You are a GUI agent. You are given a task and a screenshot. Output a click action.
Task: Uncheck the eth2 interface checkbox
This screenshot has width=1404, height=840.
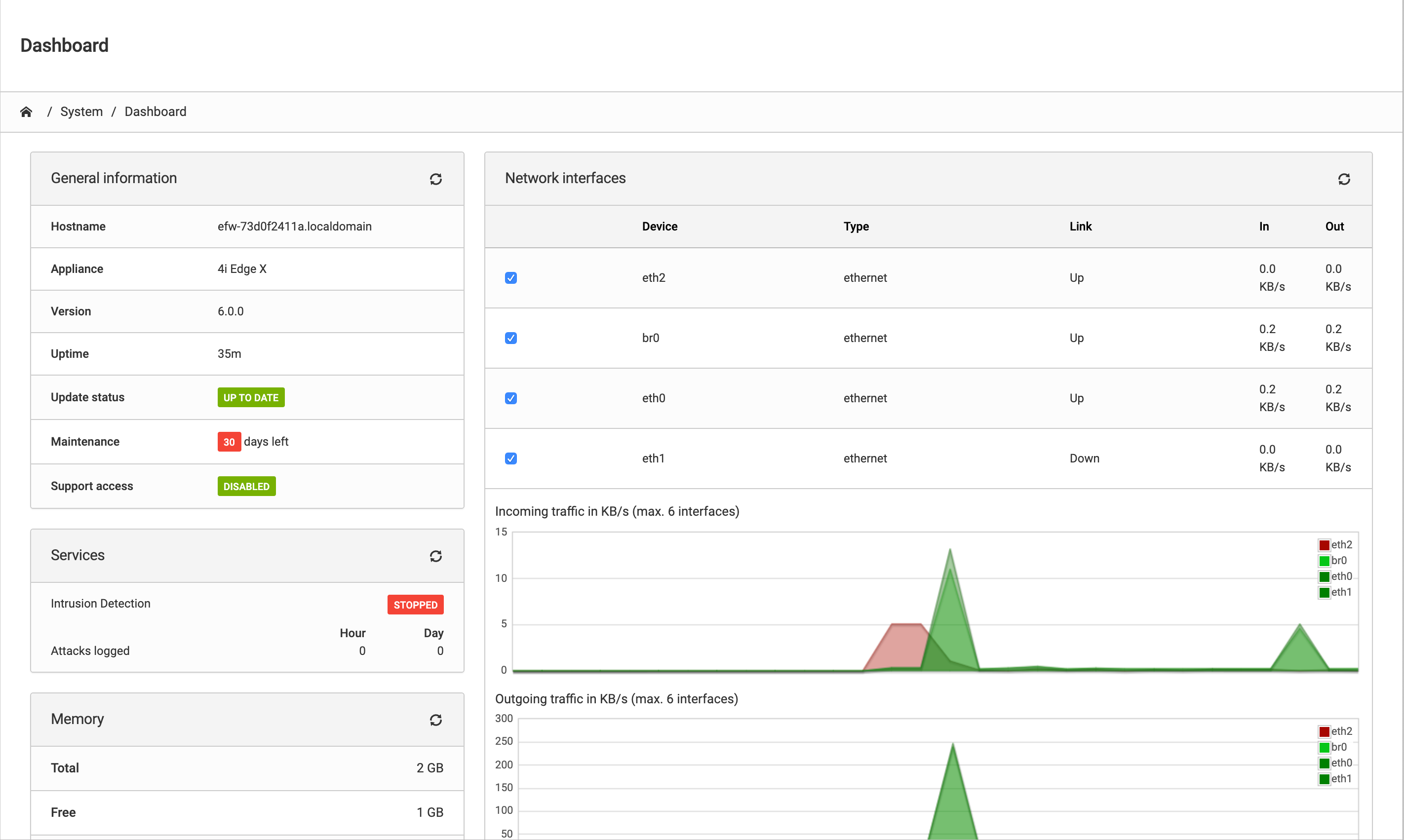tap(510, 278)
